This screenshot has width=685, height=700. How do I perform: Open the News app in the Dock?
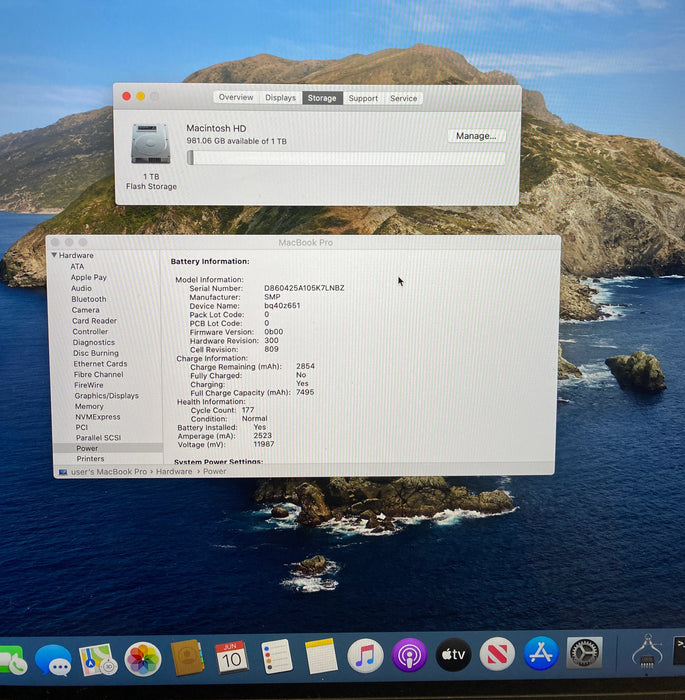tap(497, 654)
